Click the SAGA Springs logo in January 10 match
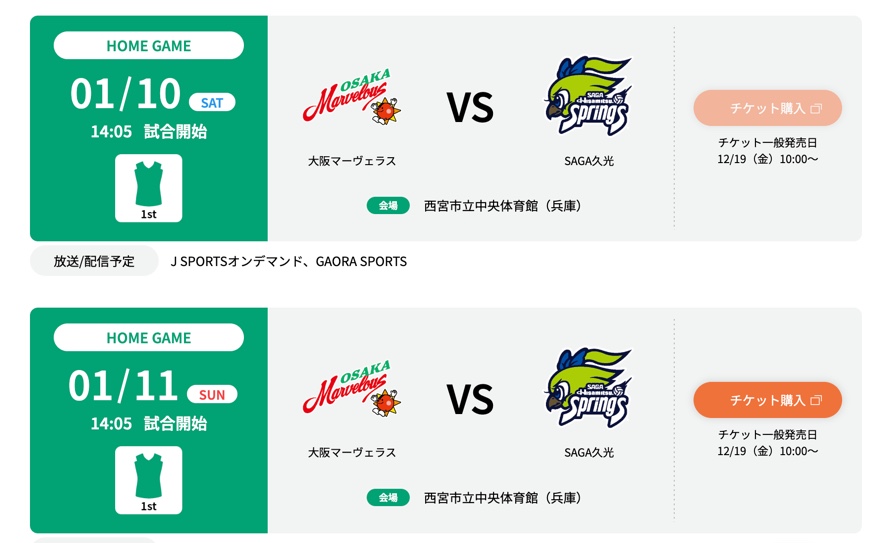 point(589,97)
